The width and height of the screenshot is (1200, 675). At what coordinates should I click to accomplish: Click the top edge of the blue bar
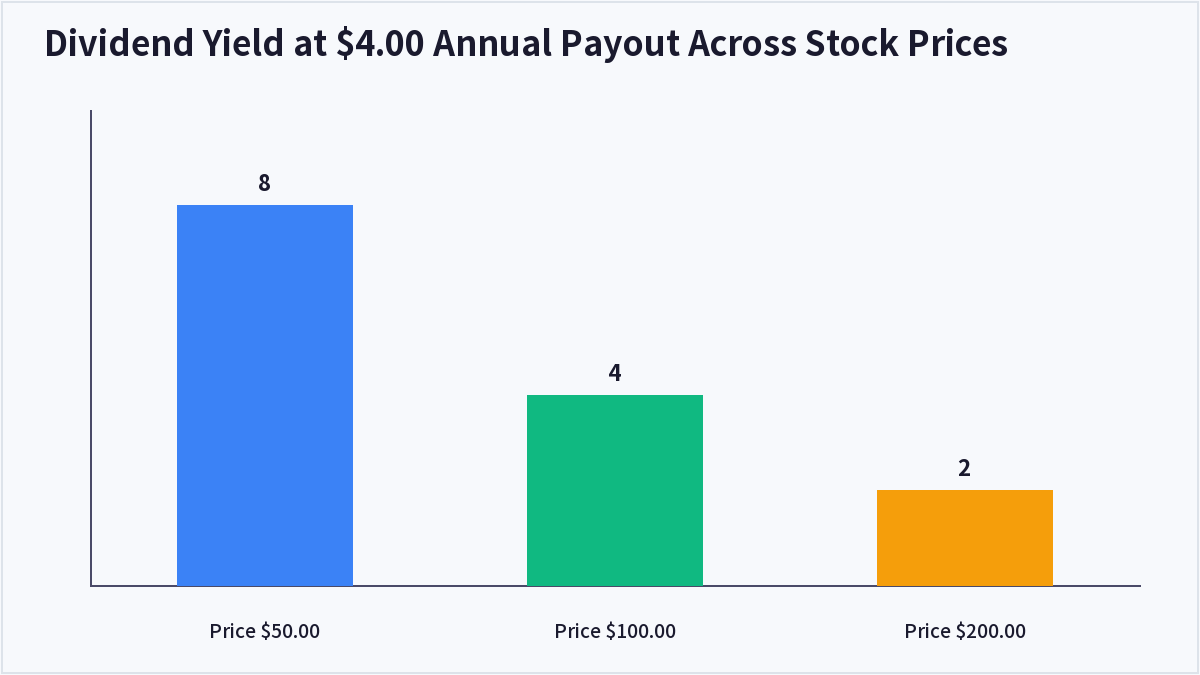pyautogui.click(x=265, y=206)
